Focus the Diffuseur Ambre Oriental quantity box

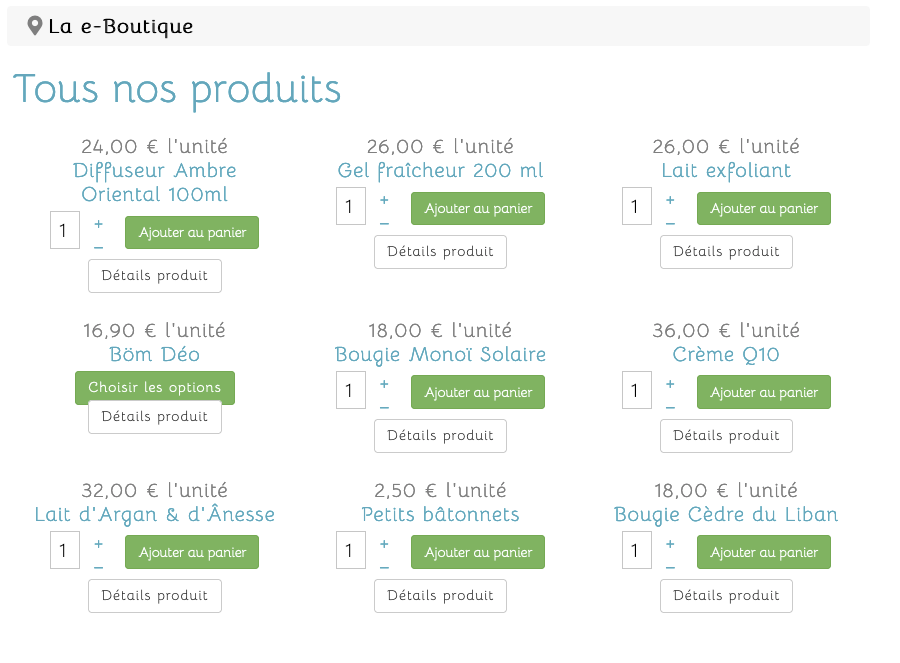pyautogui.click(x=65, y=230)
